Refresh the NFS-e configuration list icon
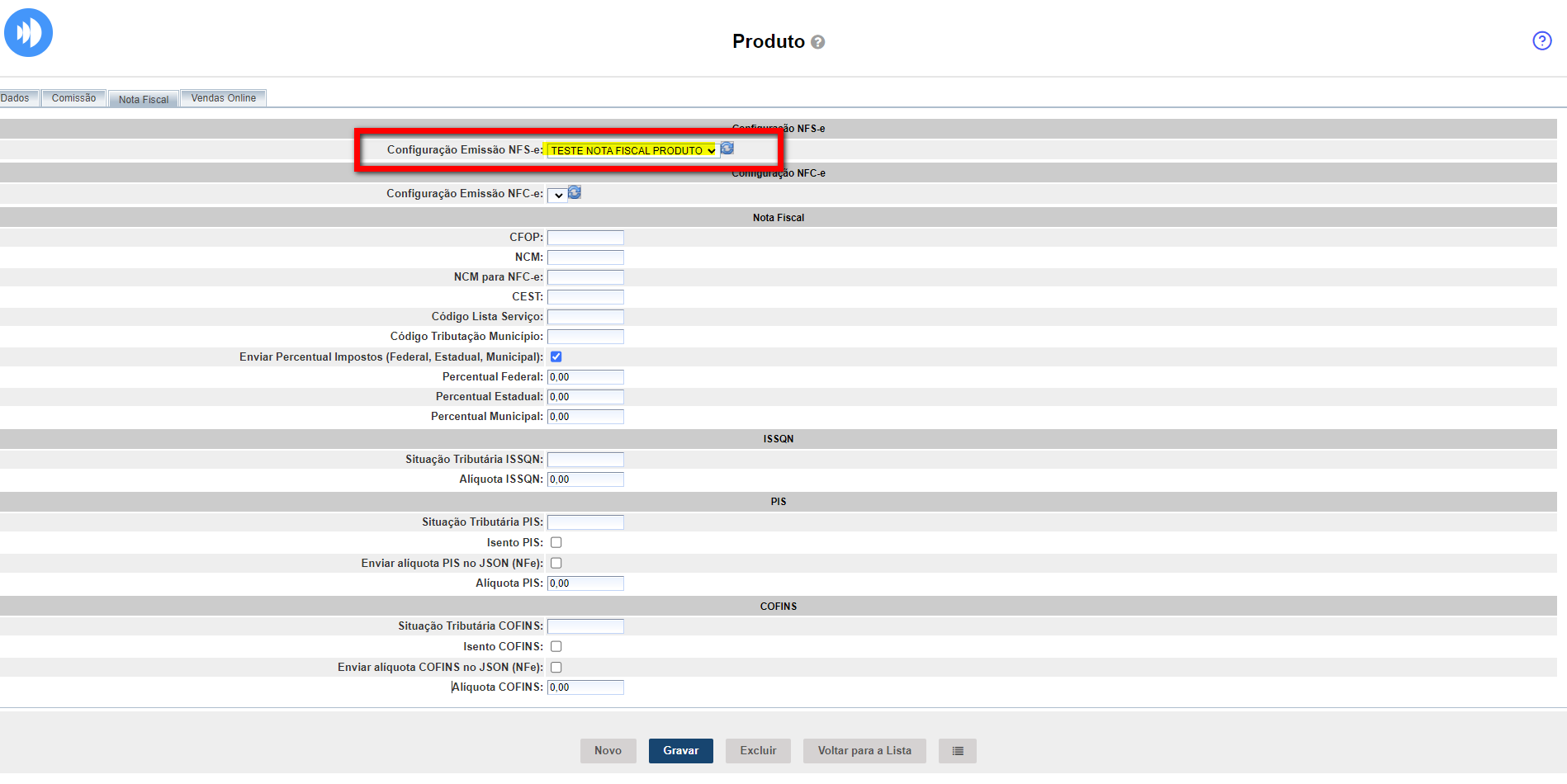Viewport: 1567px width, 784px height. (727, 149)
